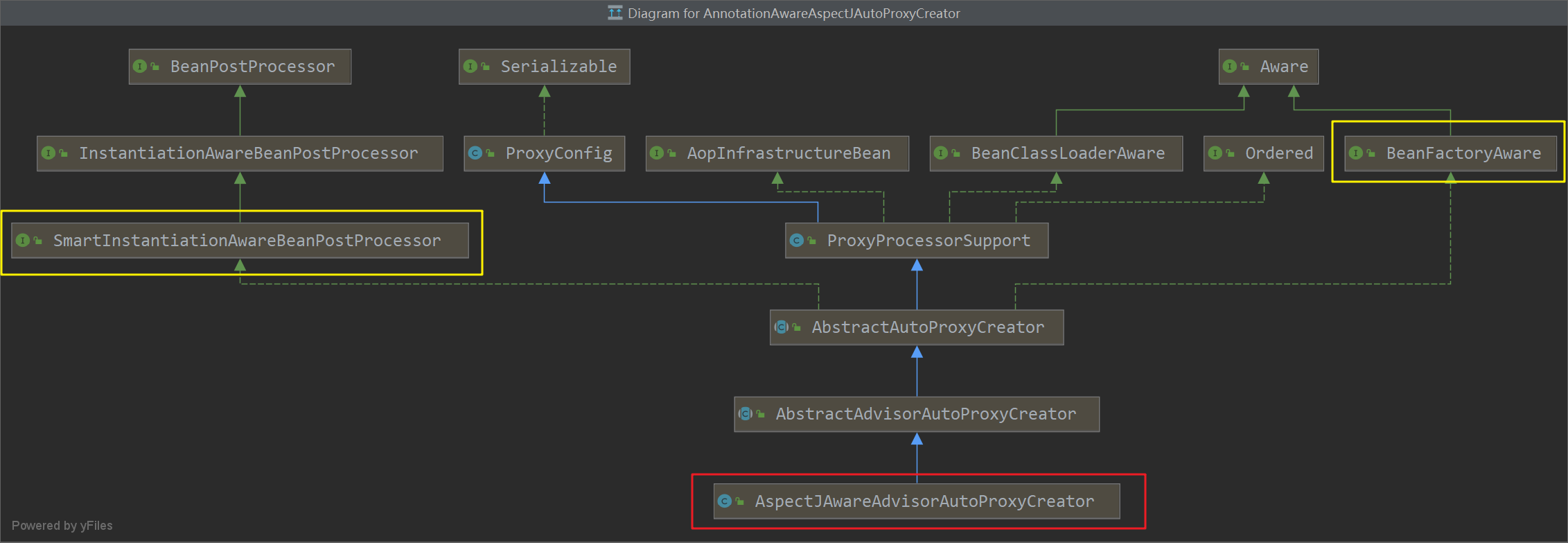
Task: Select the AopInfrastructureBean label
Action: (789, 153)
